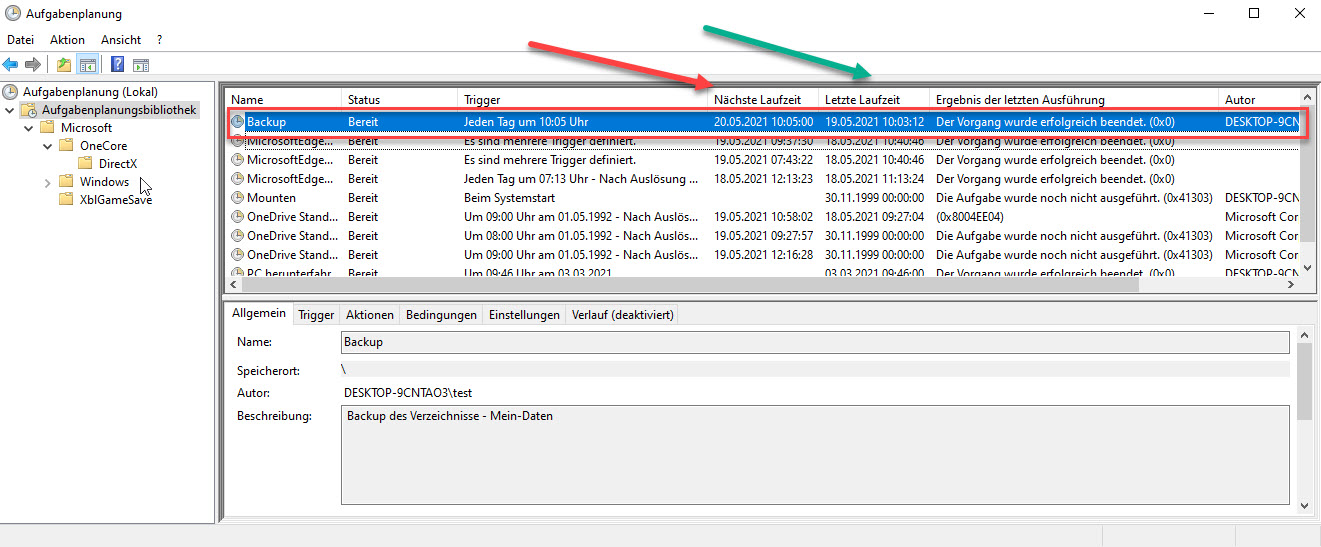1321x547 pixels.
Task: Open Help via the blue question mark icon
Action: (118, 65)
